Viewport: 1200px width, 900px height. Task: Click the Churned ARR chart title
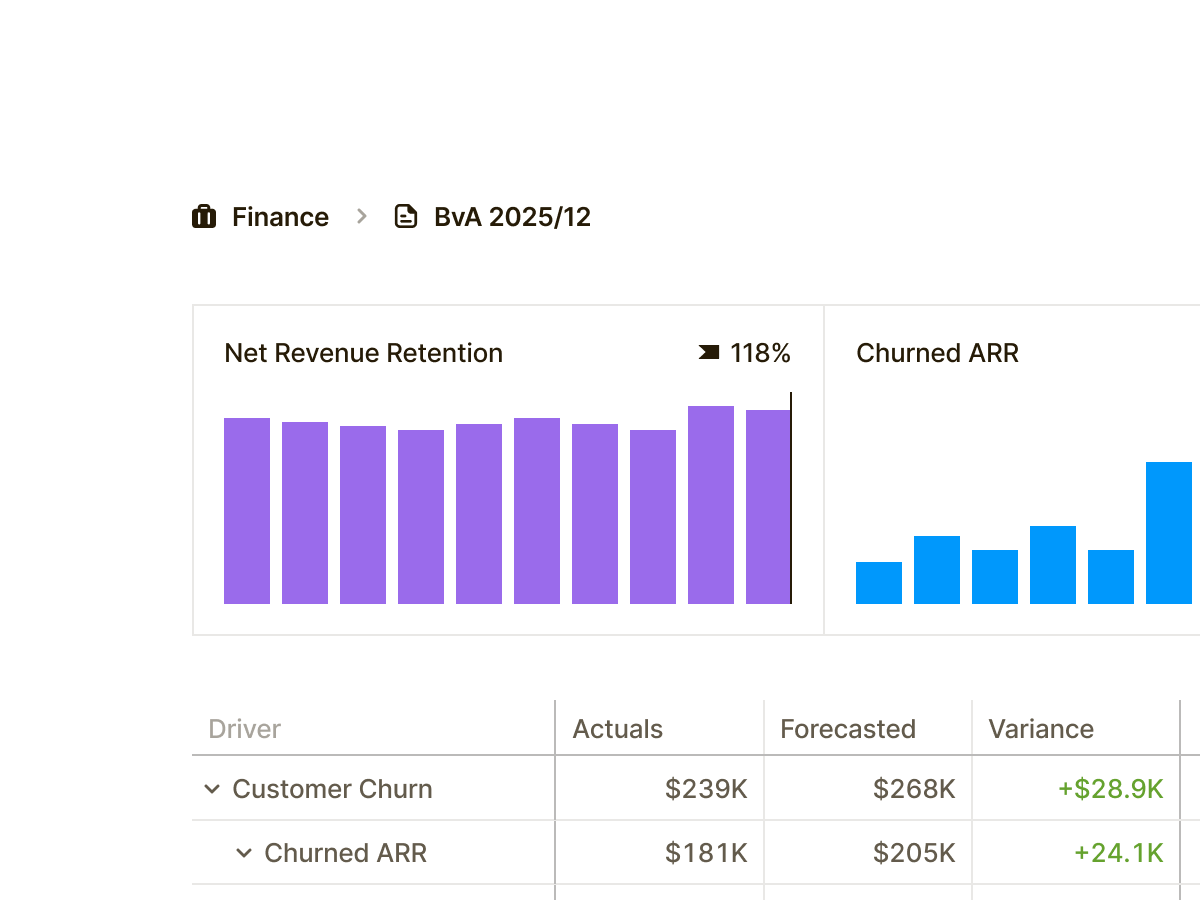click(937, 353)
